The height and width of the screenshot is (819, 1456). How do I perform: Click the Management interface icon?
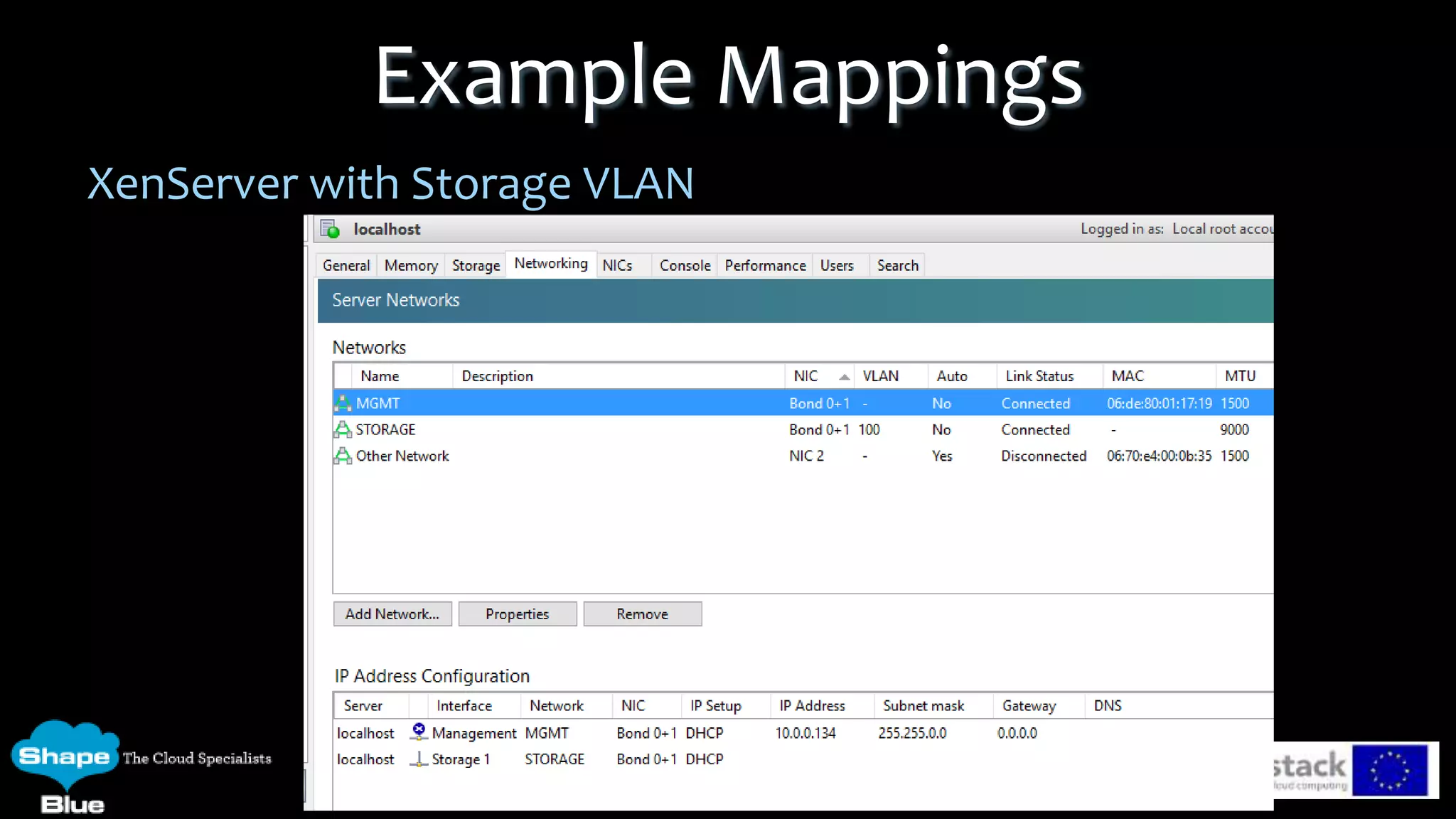[419, 732]
